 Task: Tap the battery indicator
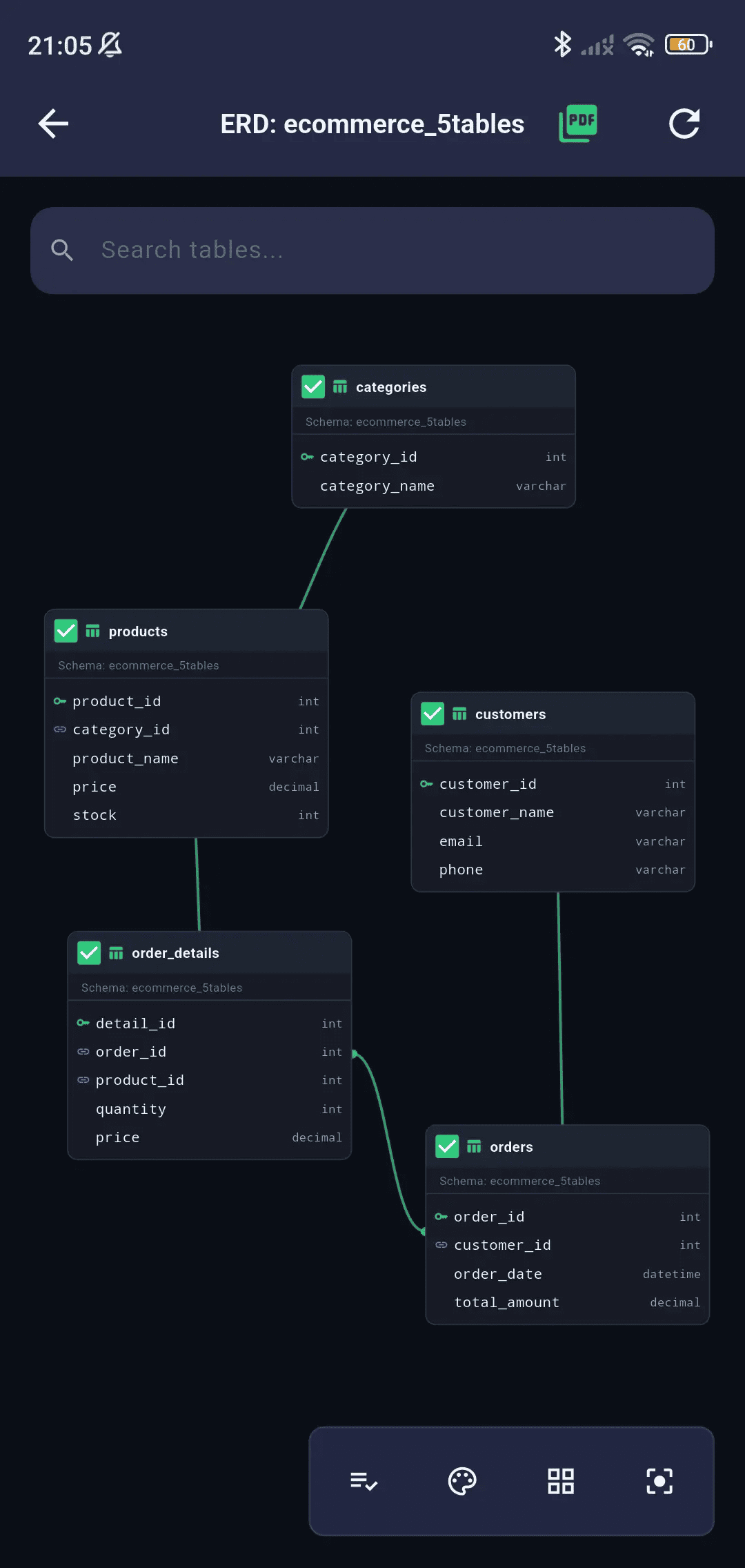[x=688, y=45]
